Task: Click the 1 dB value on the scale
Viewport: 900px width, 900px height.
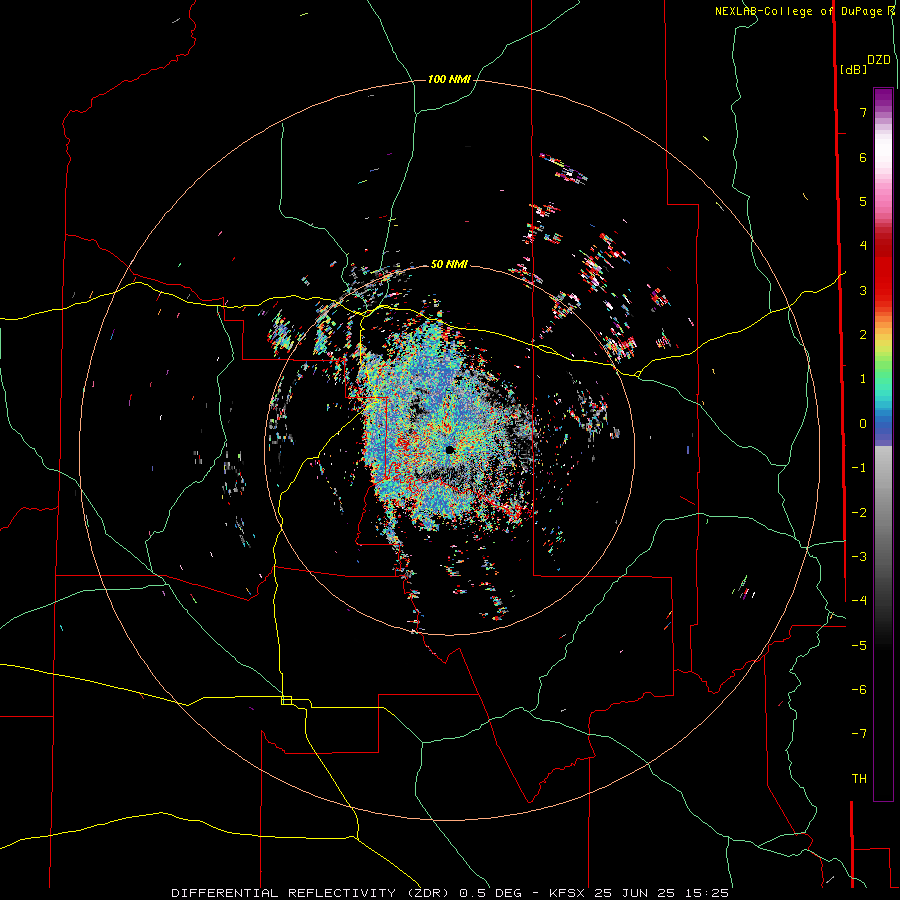Action: 863,379
